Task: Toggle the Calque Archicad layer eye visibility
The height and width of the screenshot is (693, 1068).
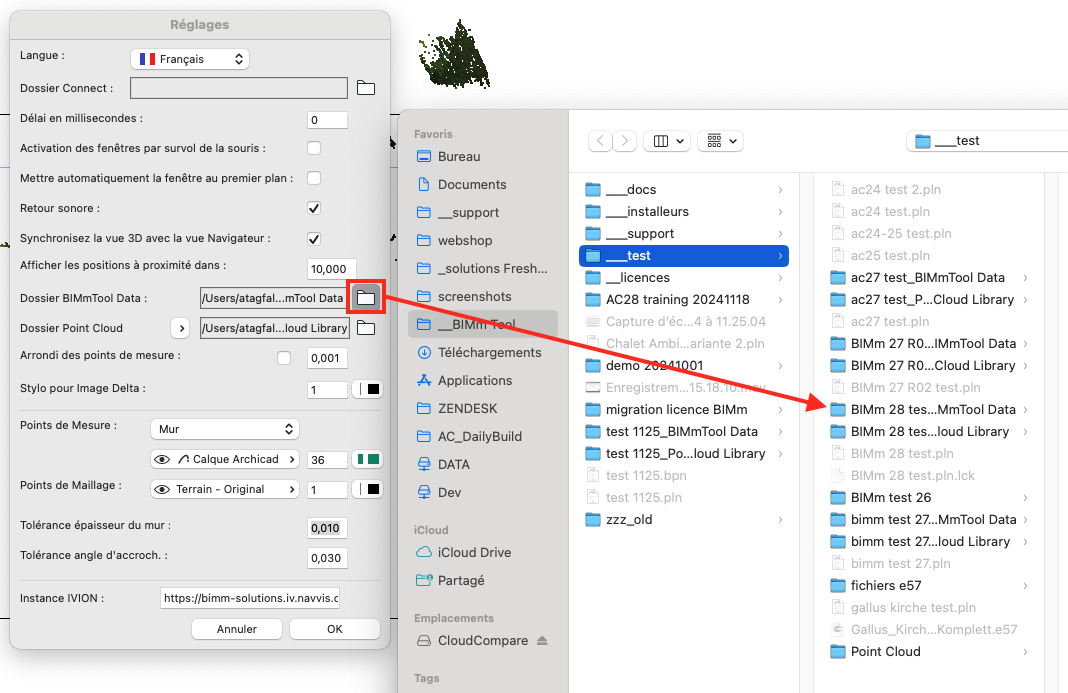Action: point(162,459)
